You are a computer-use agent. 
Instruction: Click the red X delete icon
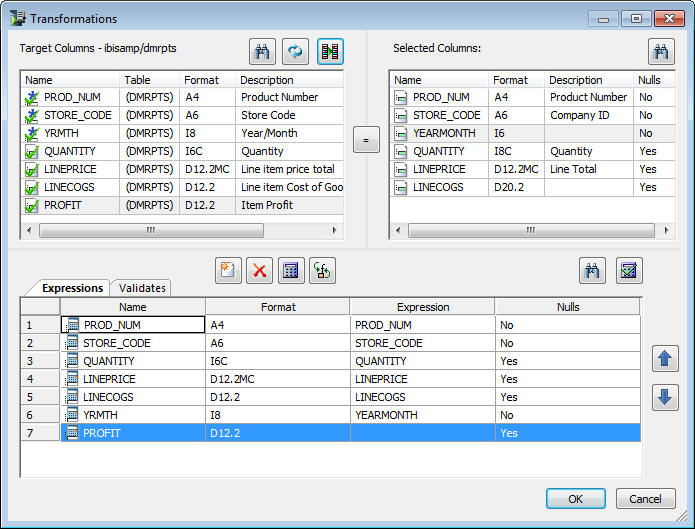(260, 270)
